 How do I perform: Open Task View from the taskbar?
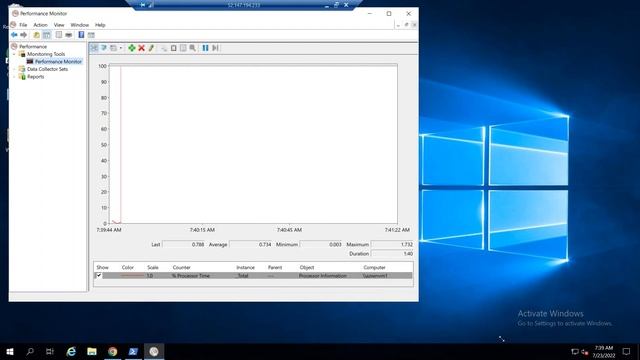pos(50,351)
